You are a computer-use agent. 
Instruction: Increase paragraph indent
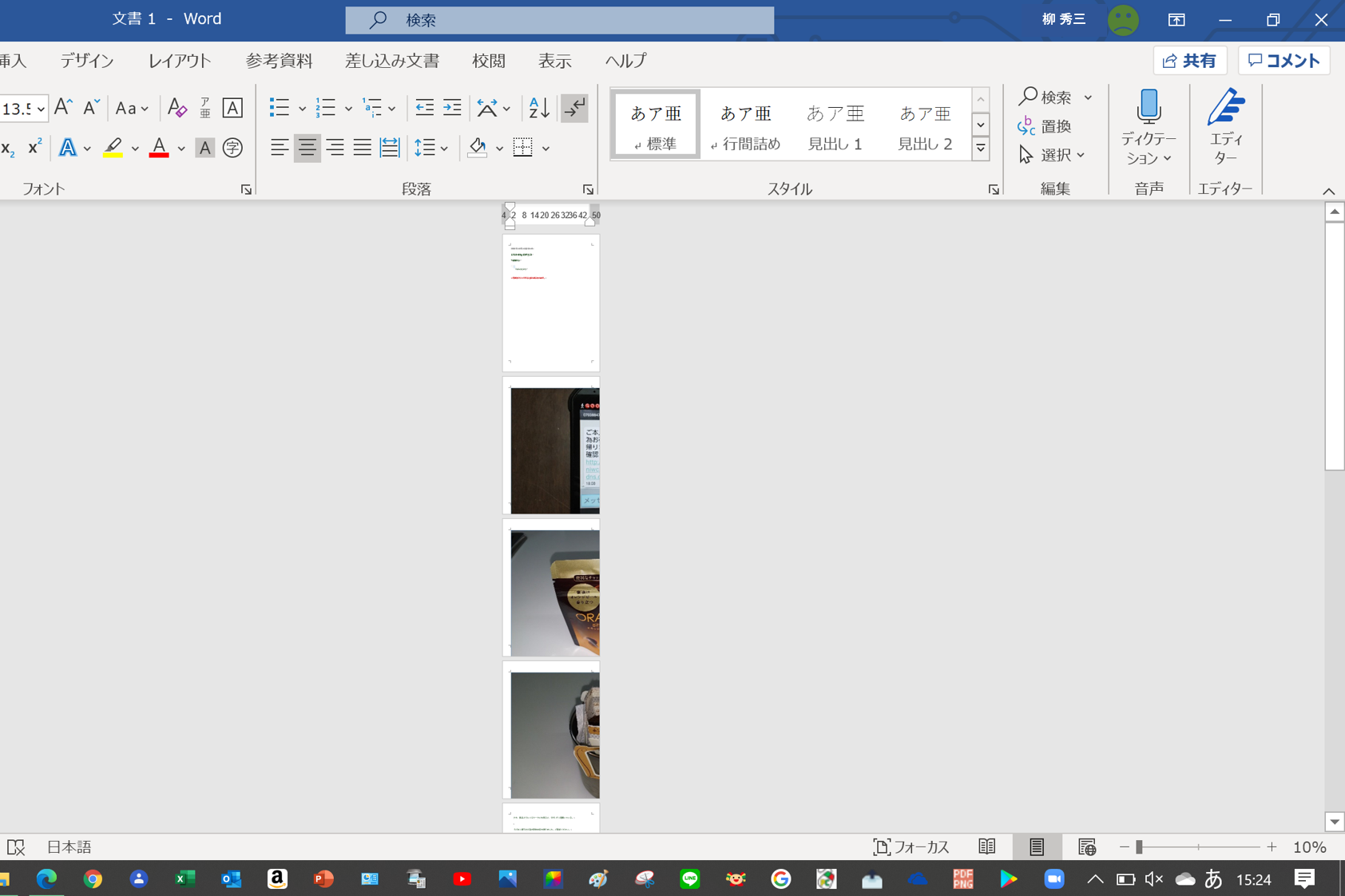tap(452, 108)
